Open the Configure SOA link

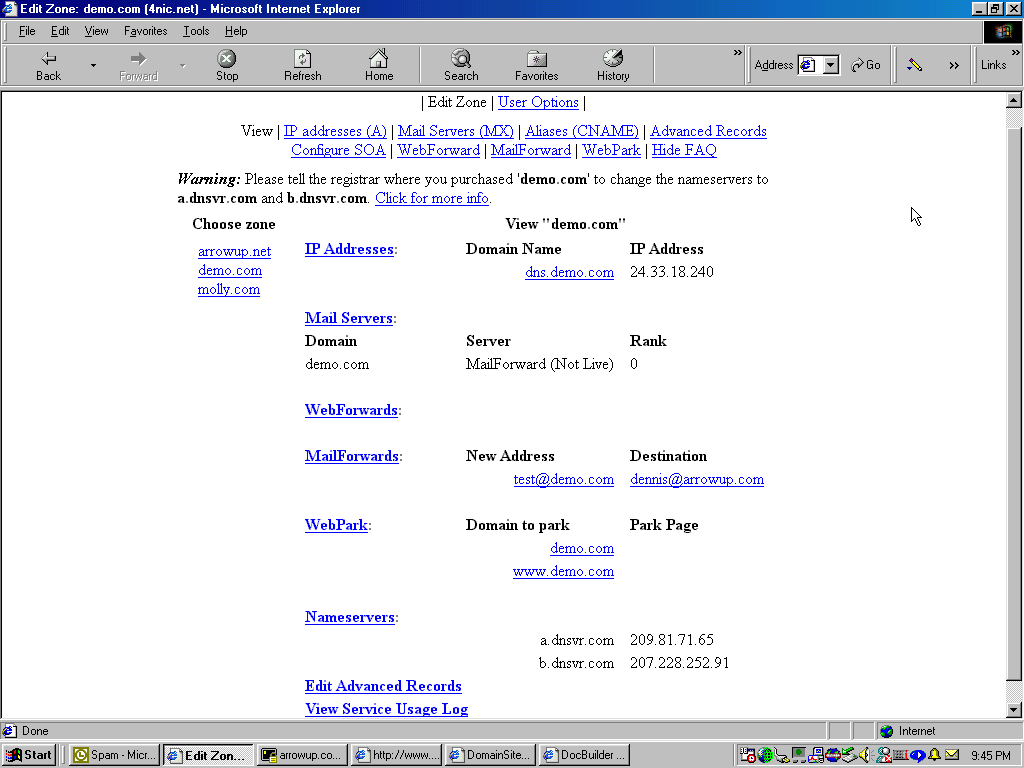(x=338, y=150)
